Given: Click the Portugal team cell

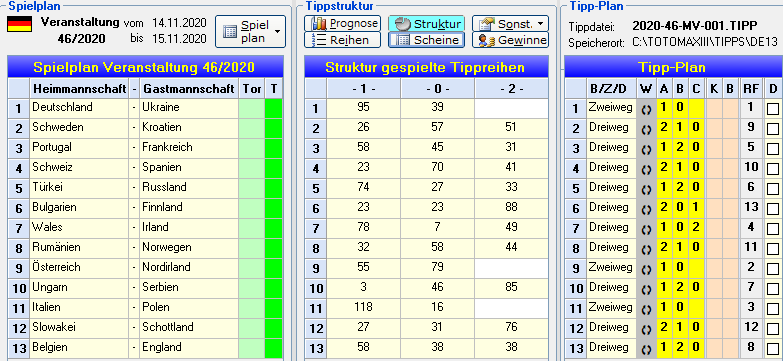Looking at the screenshot, I should [79, 148].
